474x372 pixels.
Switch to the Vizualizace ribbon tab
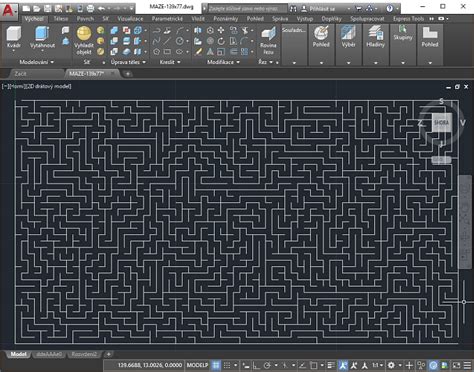point(130,19)
